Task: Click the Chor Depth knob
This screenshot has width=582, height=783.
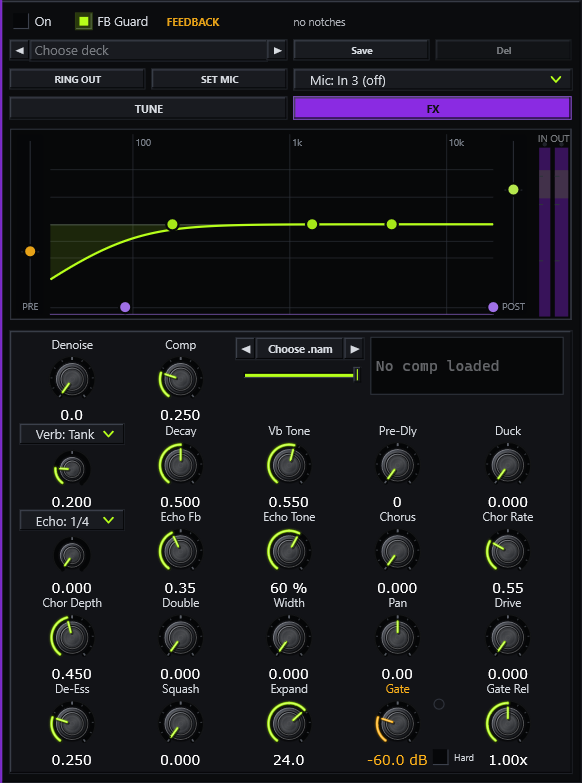Action: click(72, 637)
